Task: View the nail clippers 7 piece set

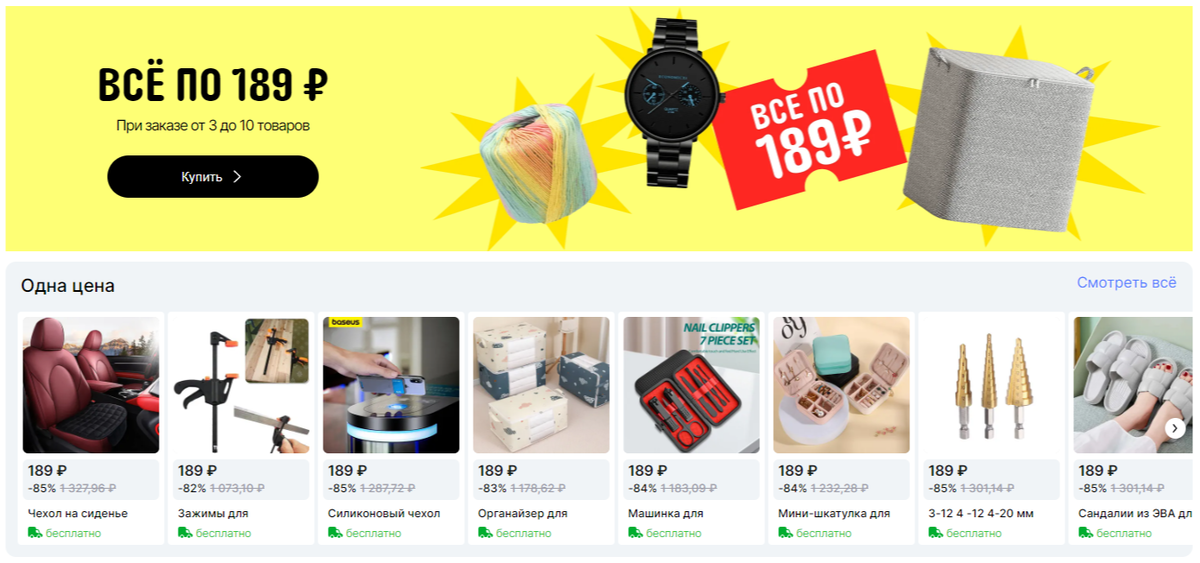Action: [691, 385]
